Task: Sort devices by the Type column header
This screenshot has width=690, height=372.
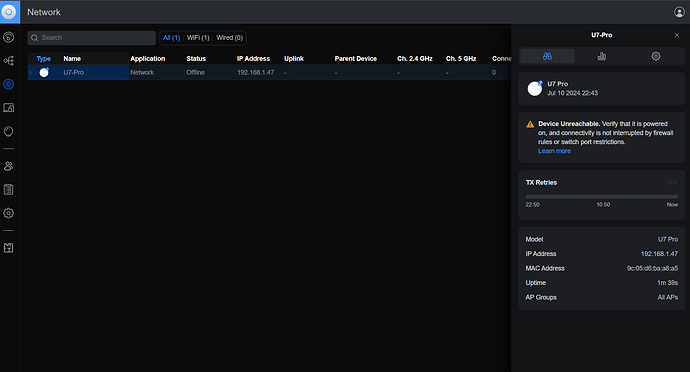Action: point(44,59)
